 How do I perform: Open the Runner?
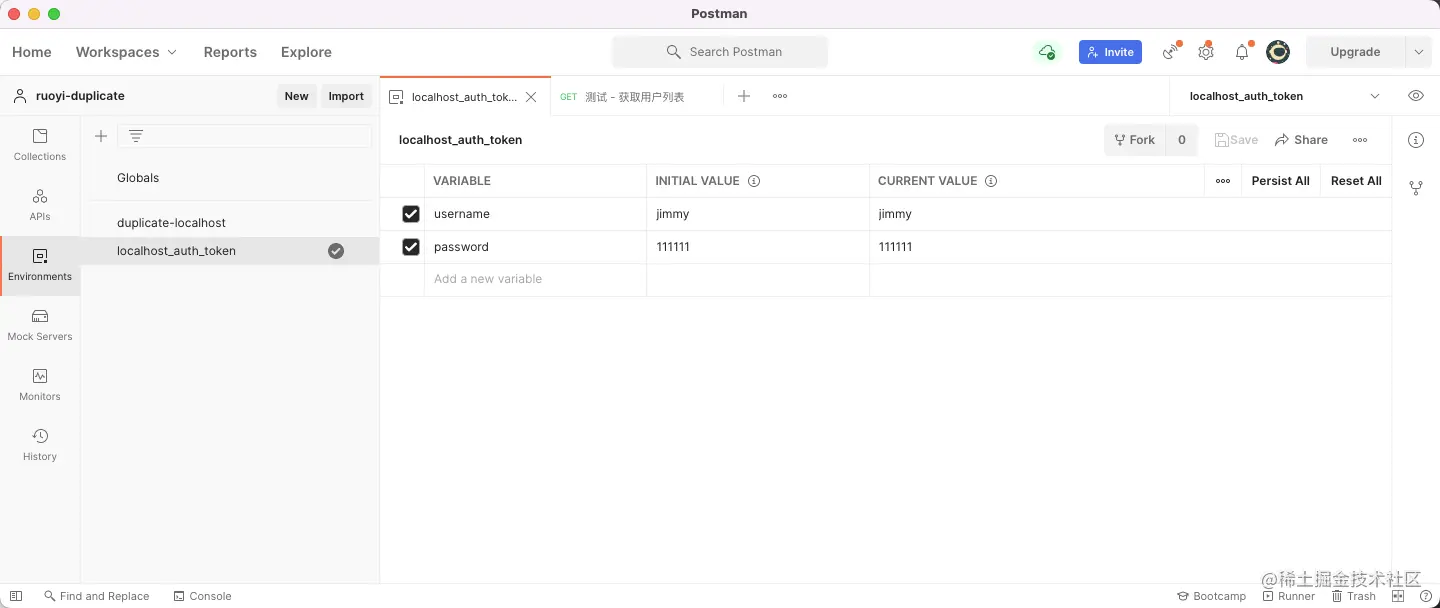click(1288, 596)
